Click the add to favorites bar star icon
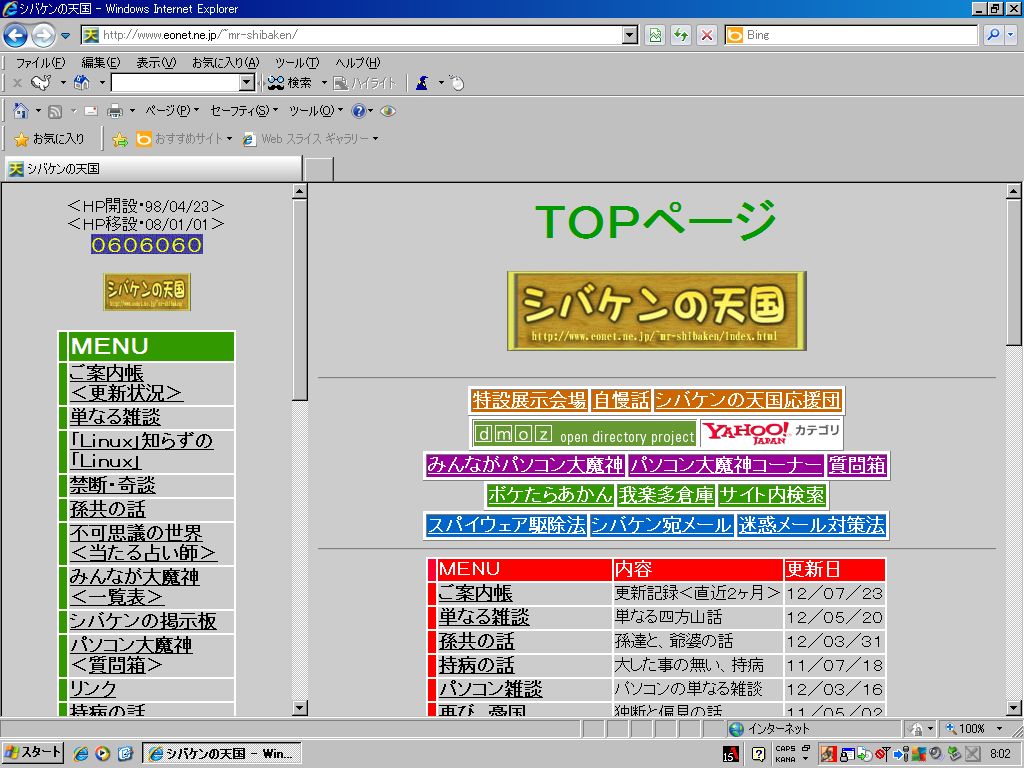 tap(120, 139)
